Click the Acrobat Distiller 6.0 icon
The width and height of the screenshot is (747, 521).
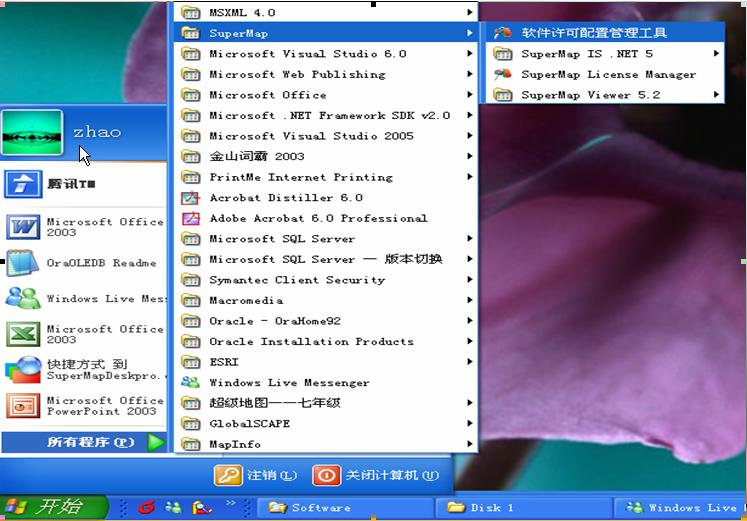191,198
